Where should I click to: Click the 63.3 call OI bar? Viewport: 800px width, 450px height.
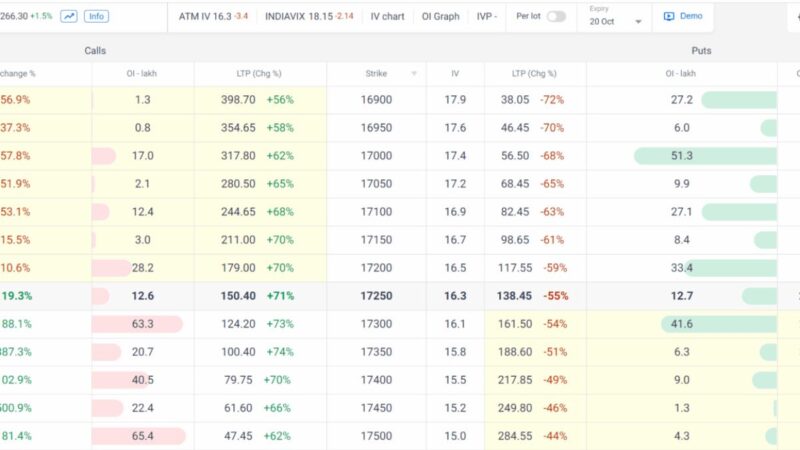pos(137,324)
